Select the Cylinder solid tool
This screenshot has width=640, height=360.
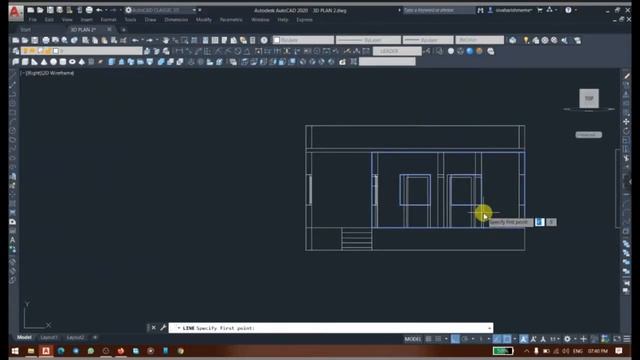coord(63,62)
